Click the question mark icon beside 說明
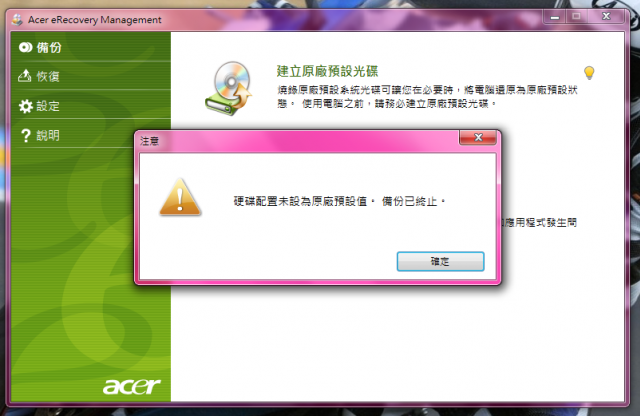 click(x=26, y=136)
